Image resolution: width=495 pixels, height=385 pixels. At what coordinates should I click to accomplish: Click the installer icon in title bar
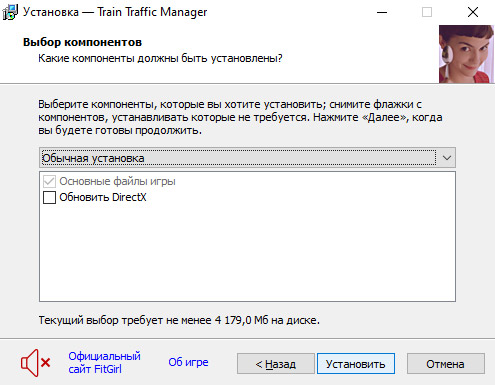tap(10, 12)
